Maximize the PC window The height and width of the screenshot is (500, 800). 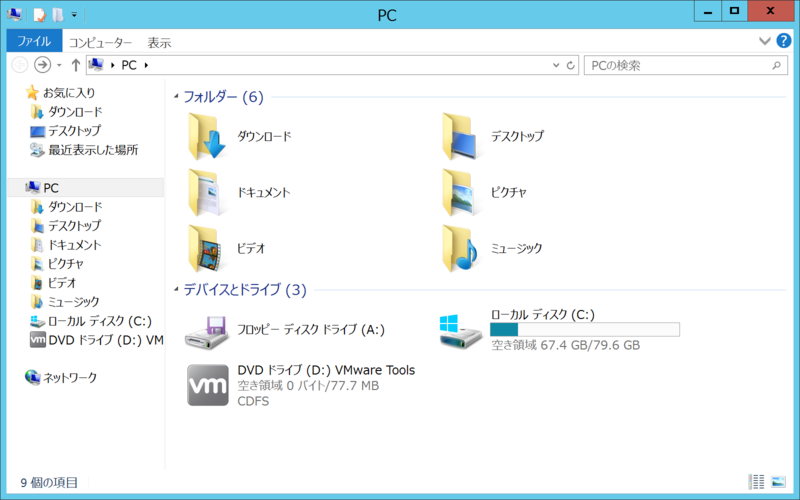734,11
